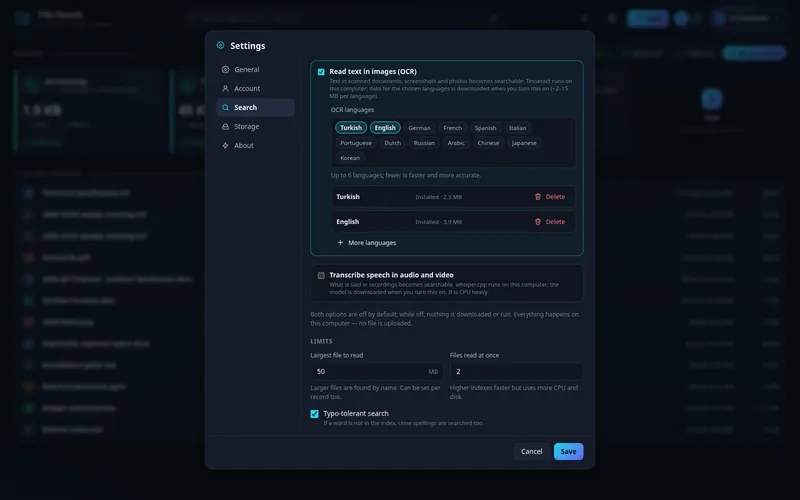The width and height of the screenshot is (800, 500).
Task: Click the 'Installed · 3.9 MB' text
Action: coord(438,222)
